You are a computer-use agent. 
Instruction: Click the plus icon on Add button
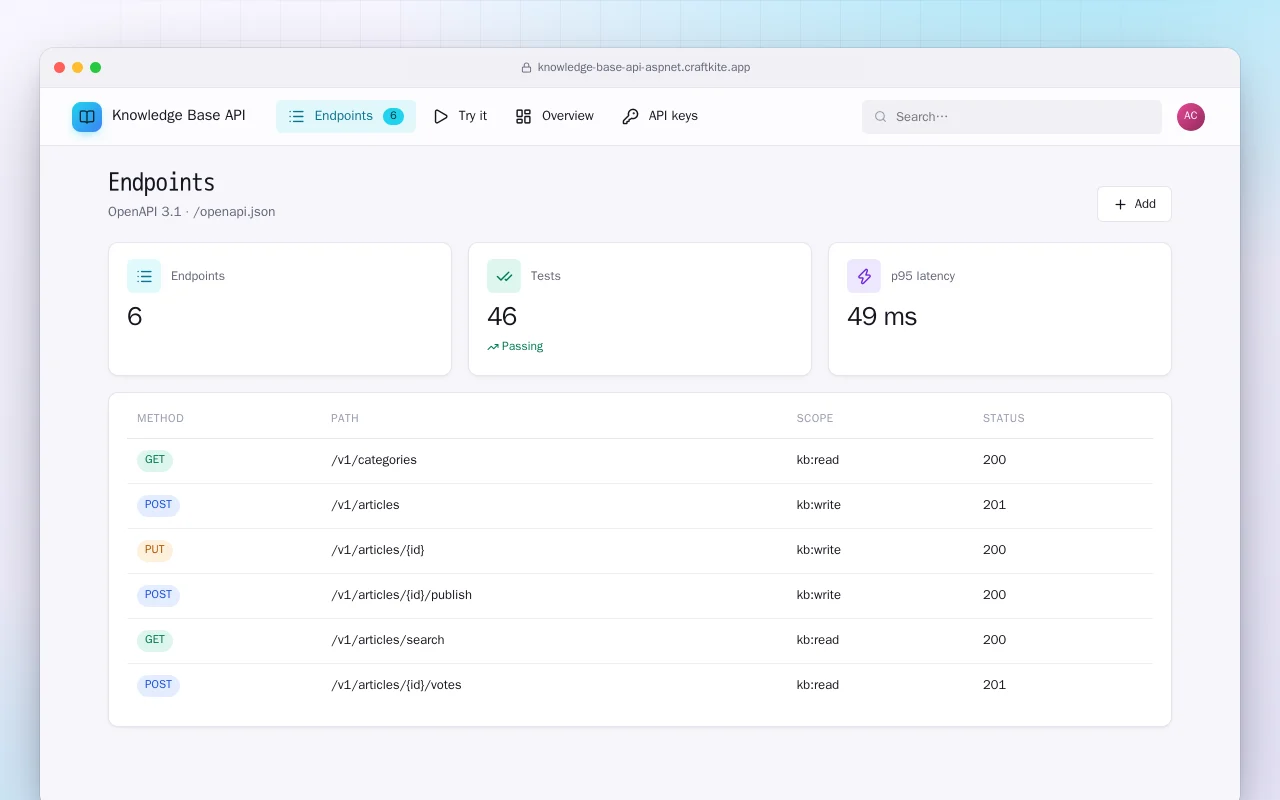pyautogui.click(x=1120, y=204)
